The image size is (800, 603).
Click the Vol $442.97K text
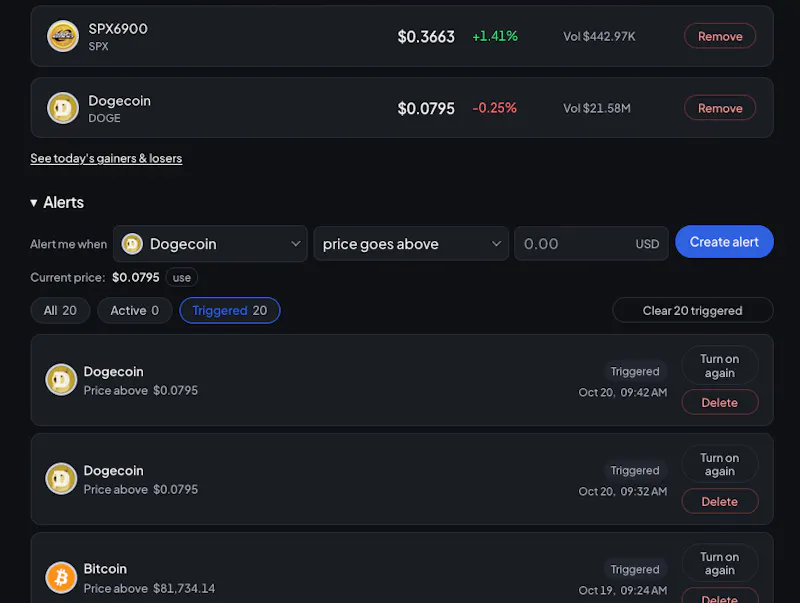click(x=599, y=36)
